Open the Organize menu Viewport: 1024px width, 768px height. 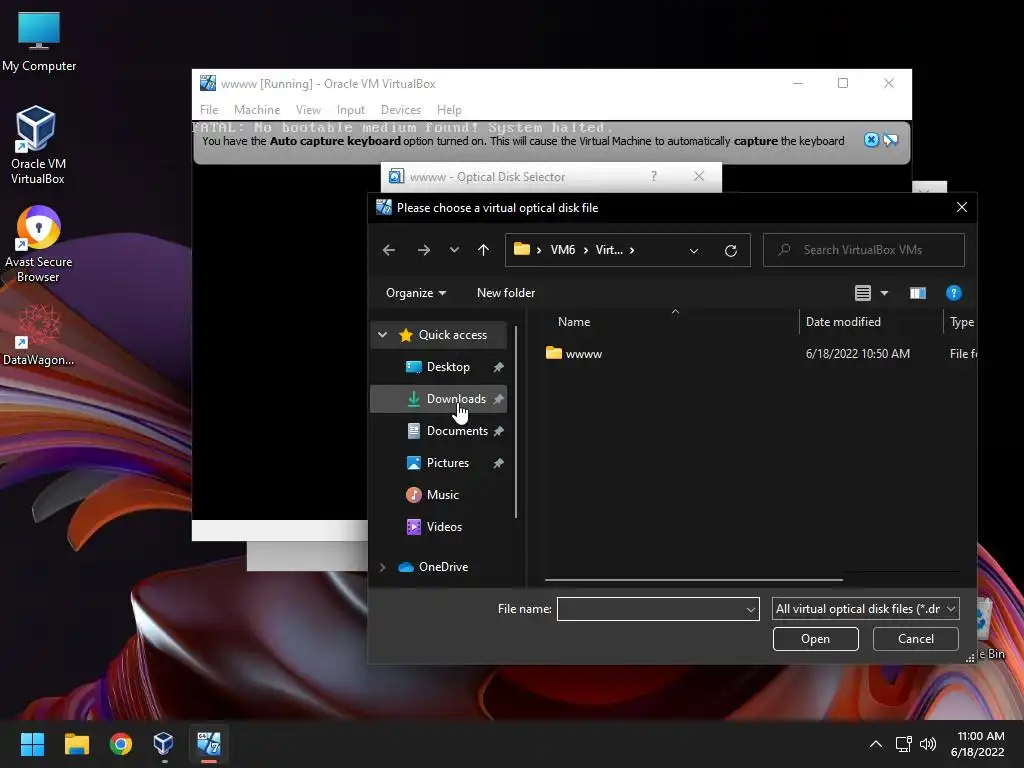[416, 293]
